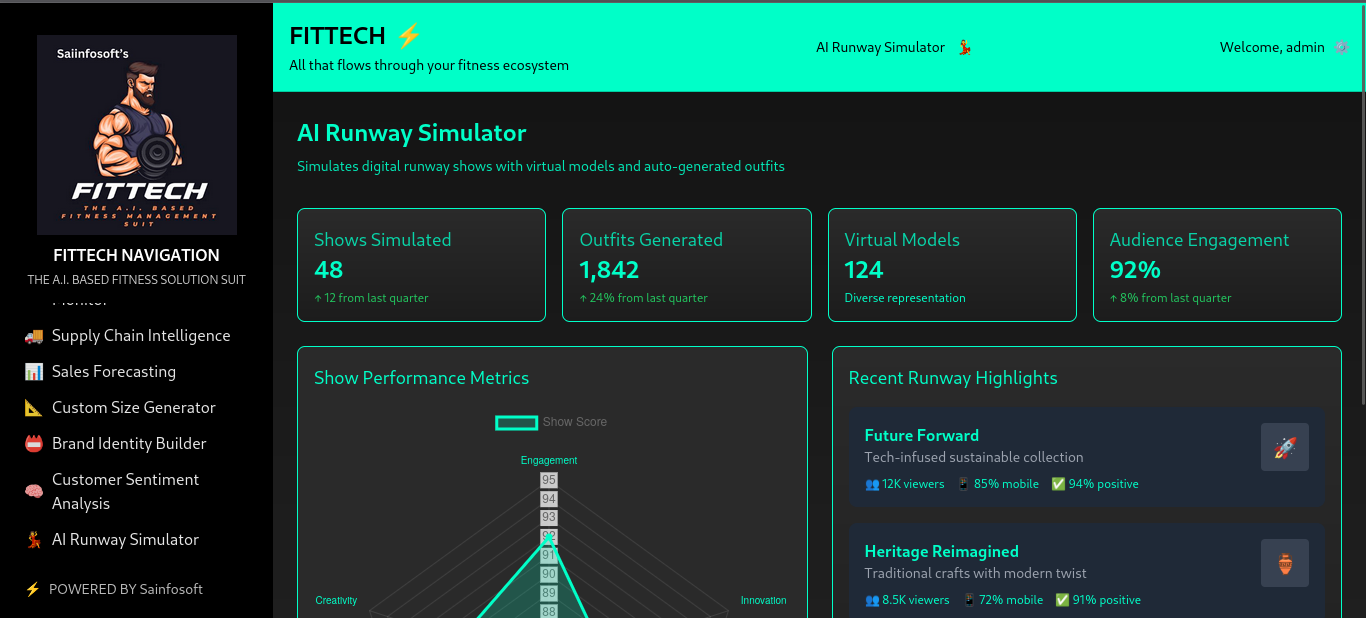
Task: Click the Sales Forecasting chart icon
Action: coord(34,372)
